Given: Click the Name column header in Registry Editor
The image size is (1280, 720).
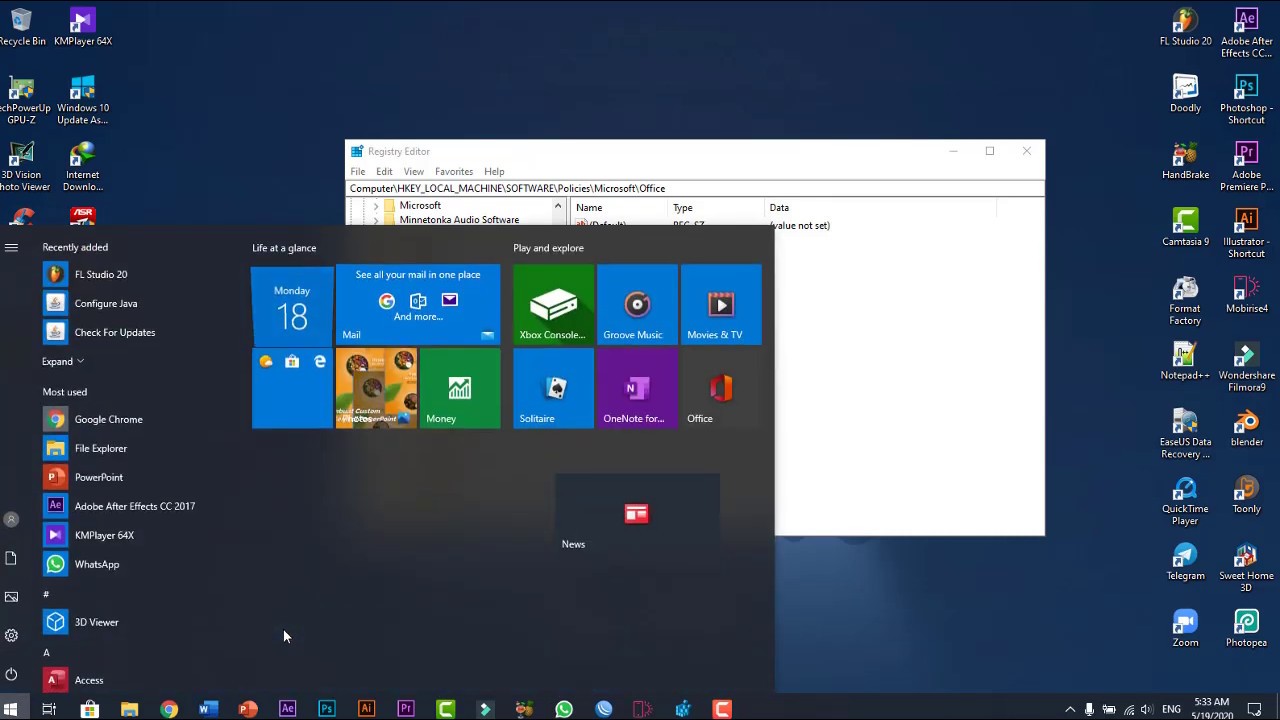Looking at the screenshot, I should (x=619, y=207).
